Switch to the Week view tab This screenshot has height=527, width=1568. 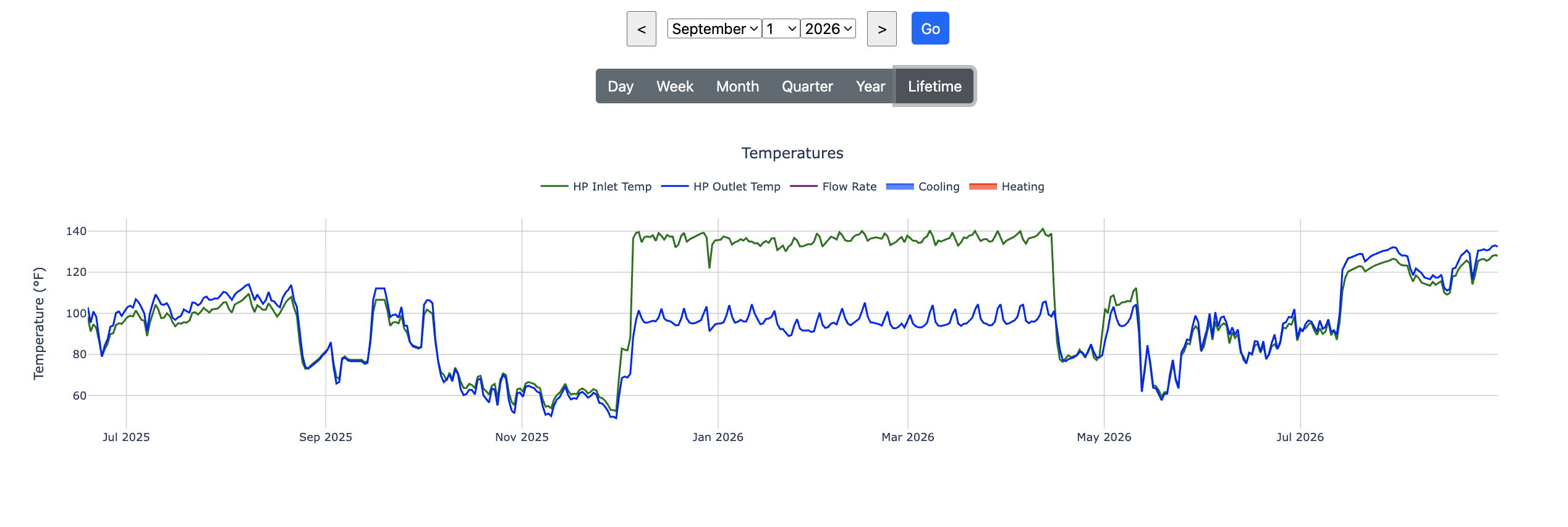(675, 86)
